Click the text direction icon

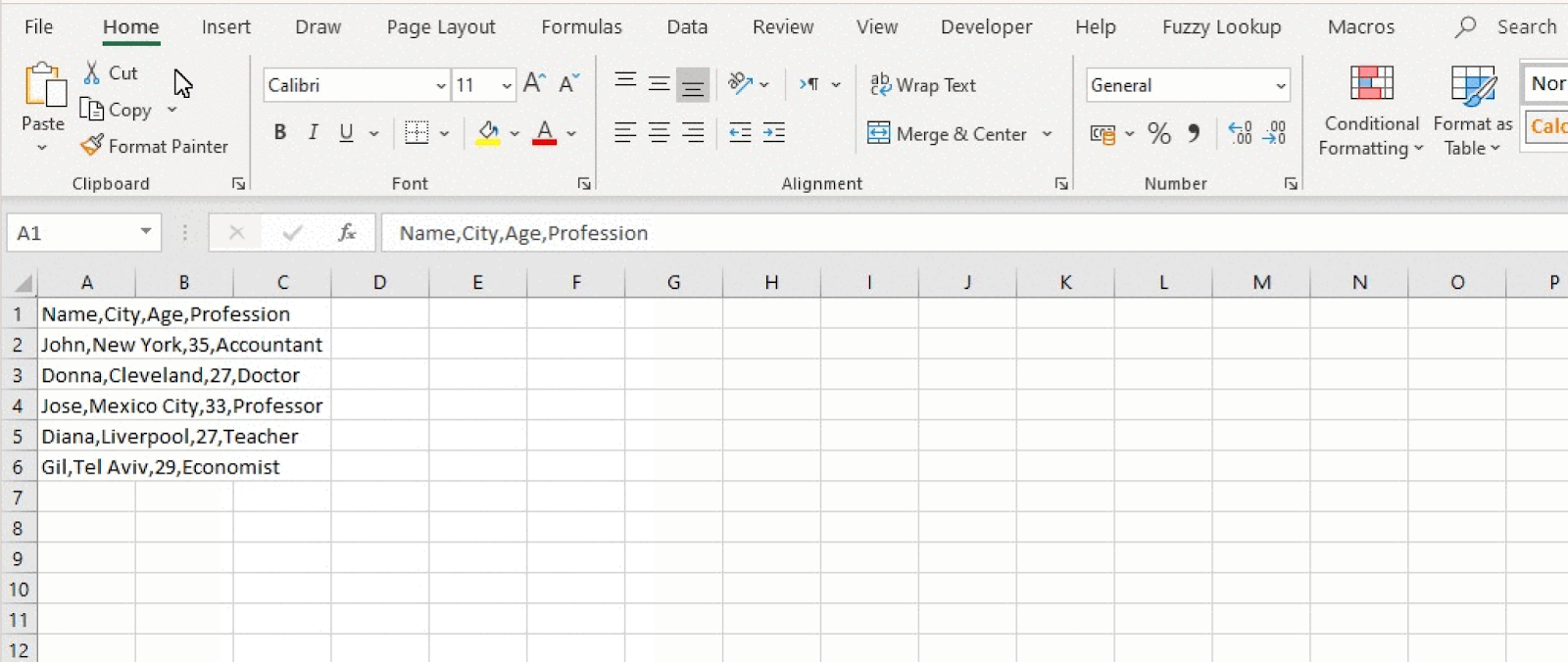tap(808, 84)
